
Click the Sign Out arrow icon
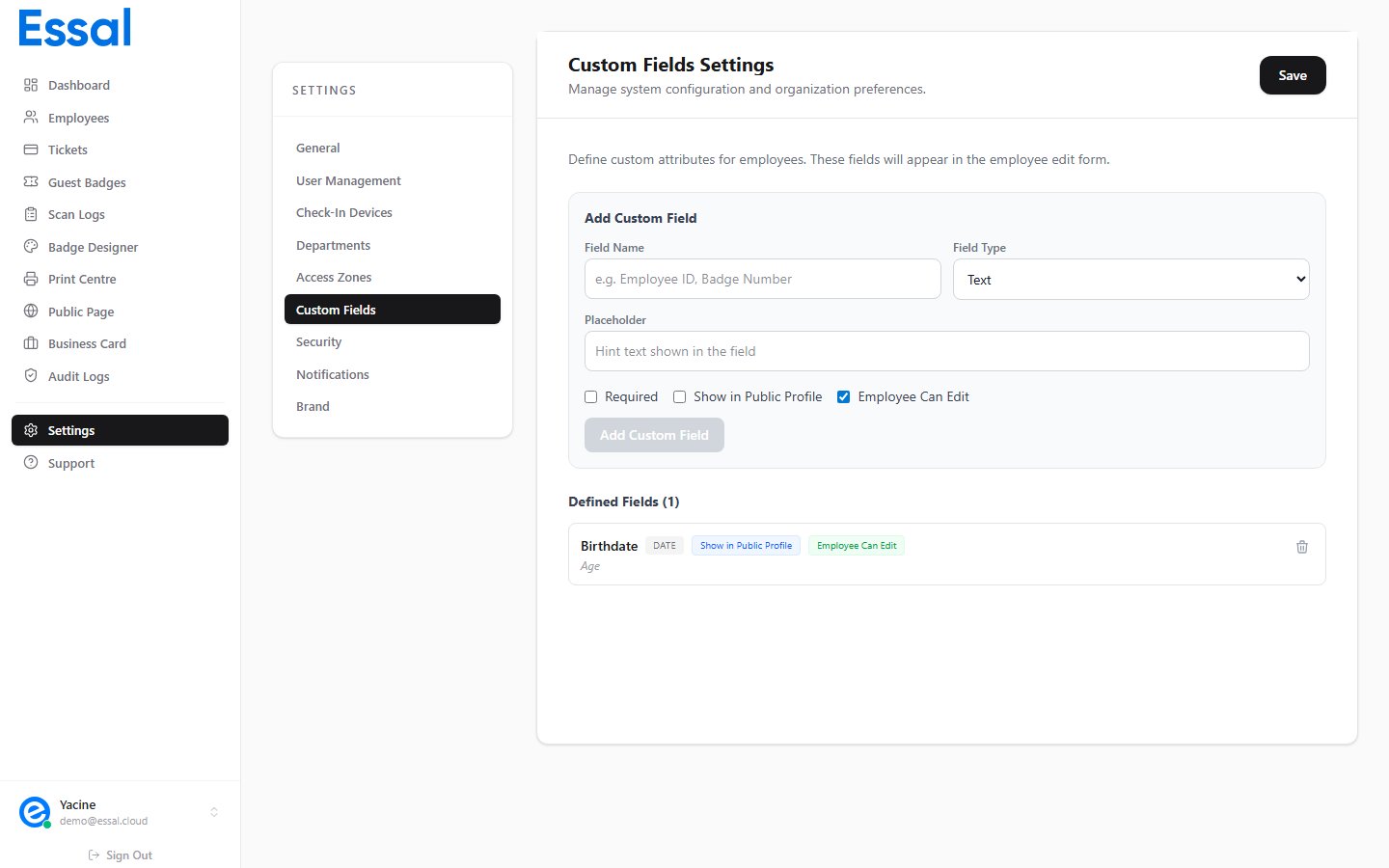point(94,855)
